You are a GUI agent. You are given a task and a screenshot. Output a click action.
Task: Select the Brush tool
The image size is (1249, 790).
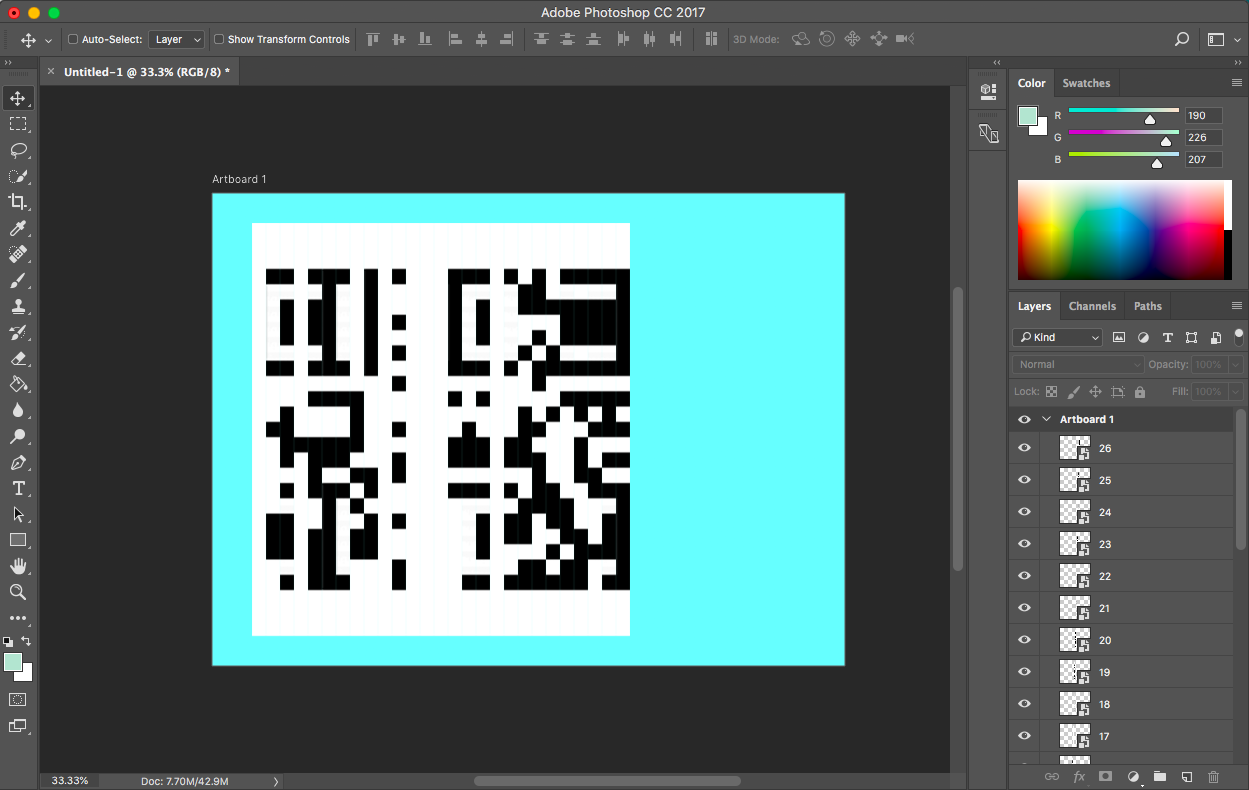[18, 280]
